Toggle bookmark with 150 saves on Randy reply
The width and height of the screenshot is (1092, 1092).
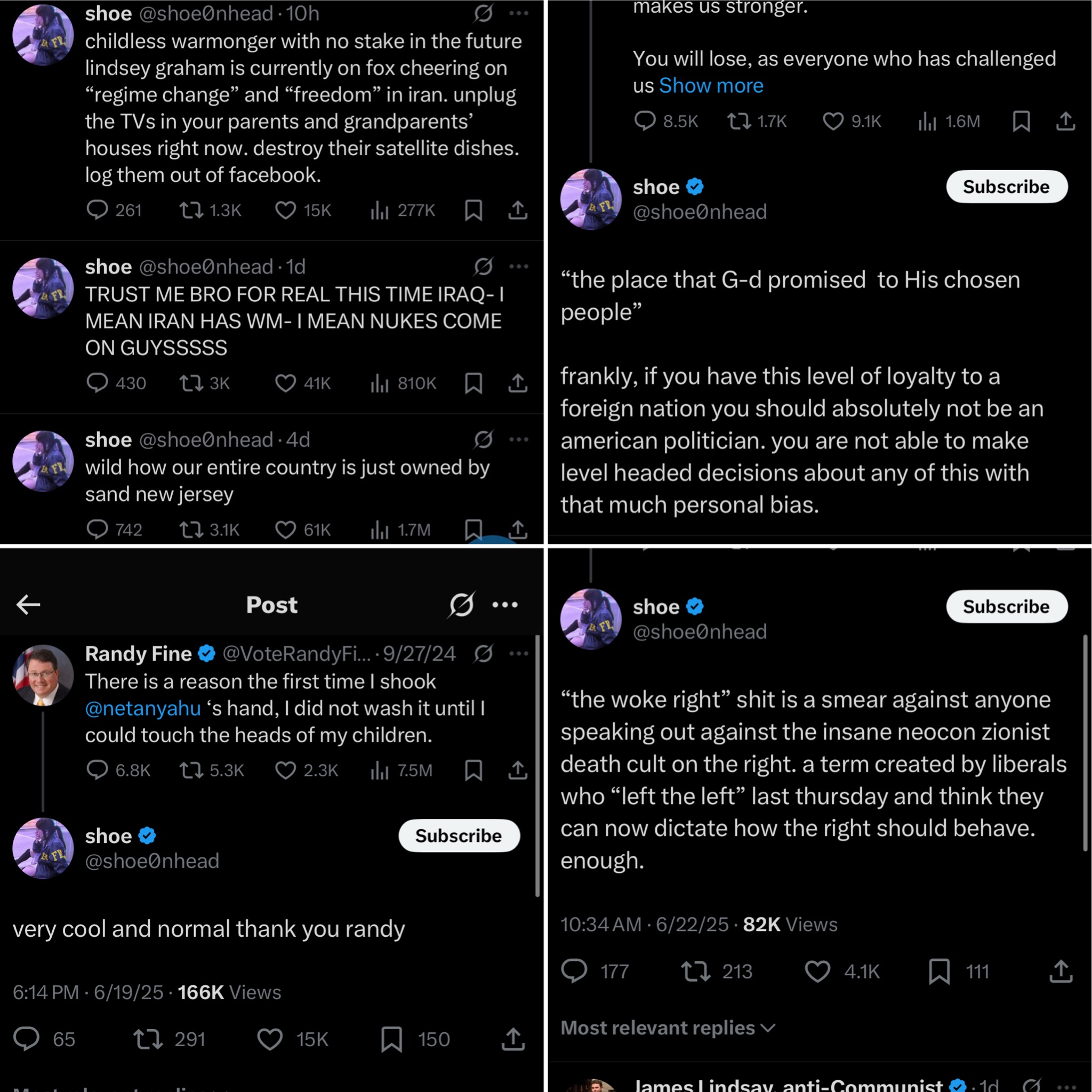(x=391, y=1039)
